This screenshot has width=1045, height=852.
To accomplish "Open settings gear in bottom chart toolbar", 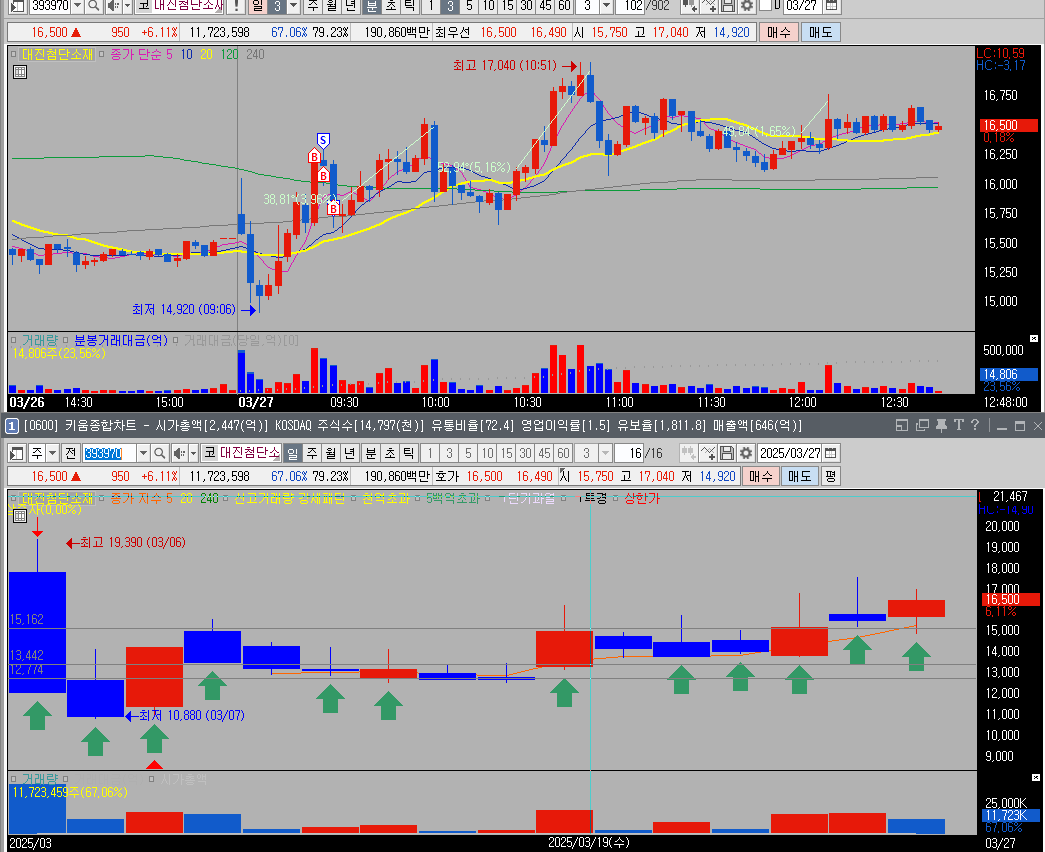I will coord(746,453).
